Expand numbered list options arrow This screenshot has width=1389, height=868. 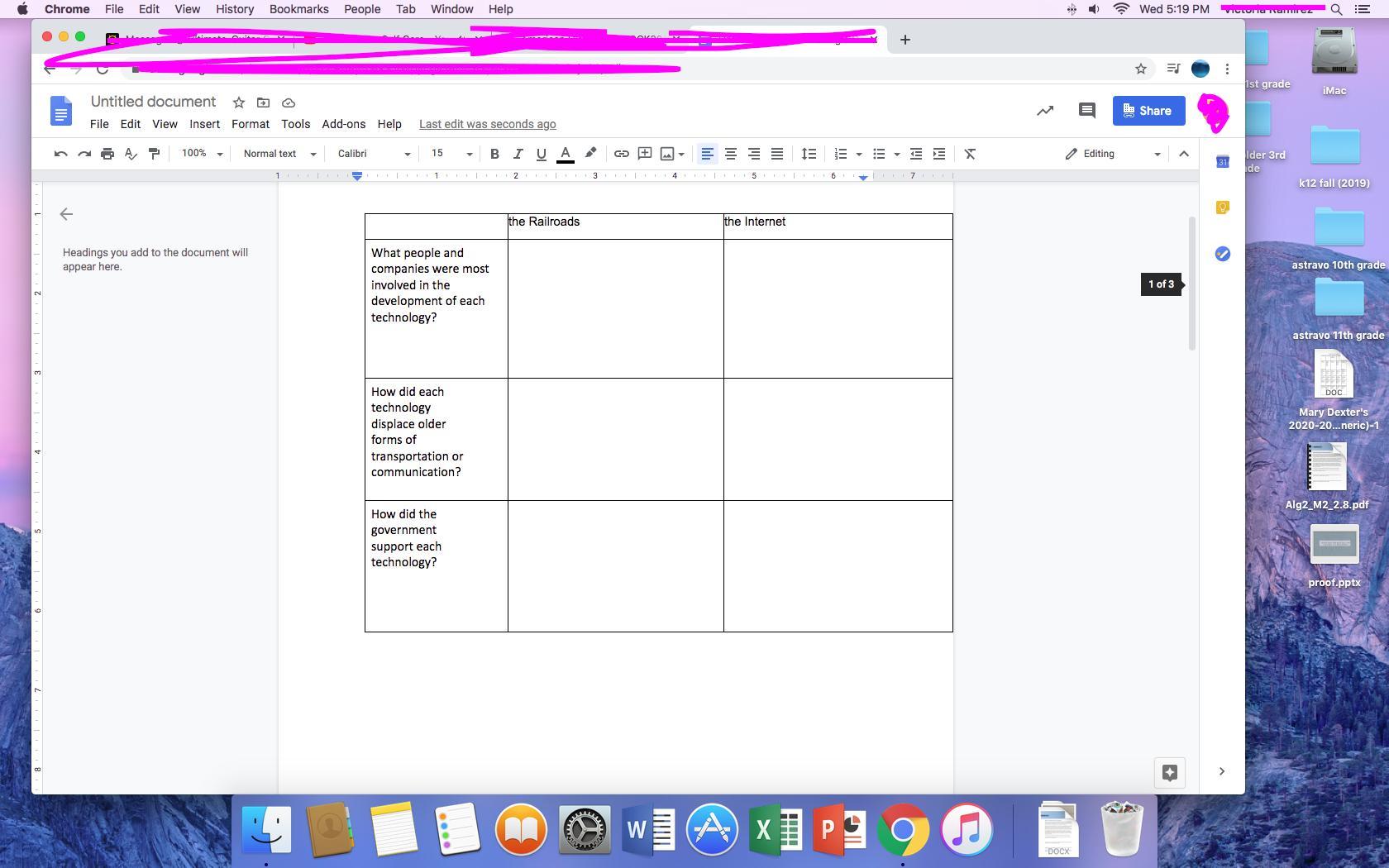click(859, 155)
